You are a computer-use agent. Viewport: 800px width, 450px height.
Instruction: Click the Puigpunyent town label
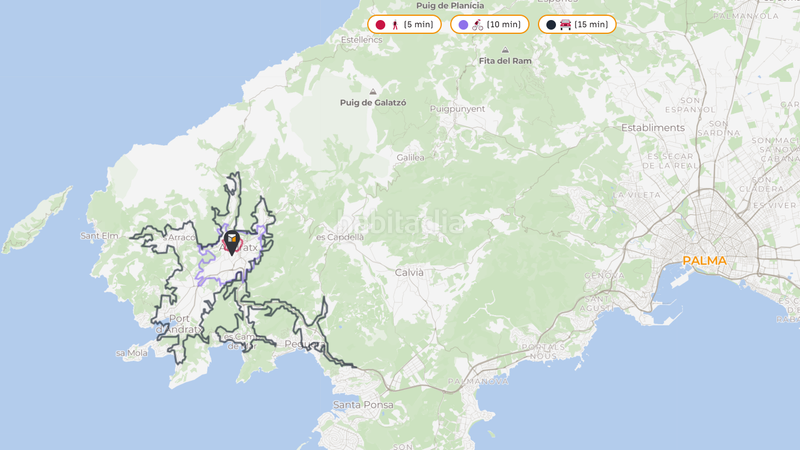[457, 109]
